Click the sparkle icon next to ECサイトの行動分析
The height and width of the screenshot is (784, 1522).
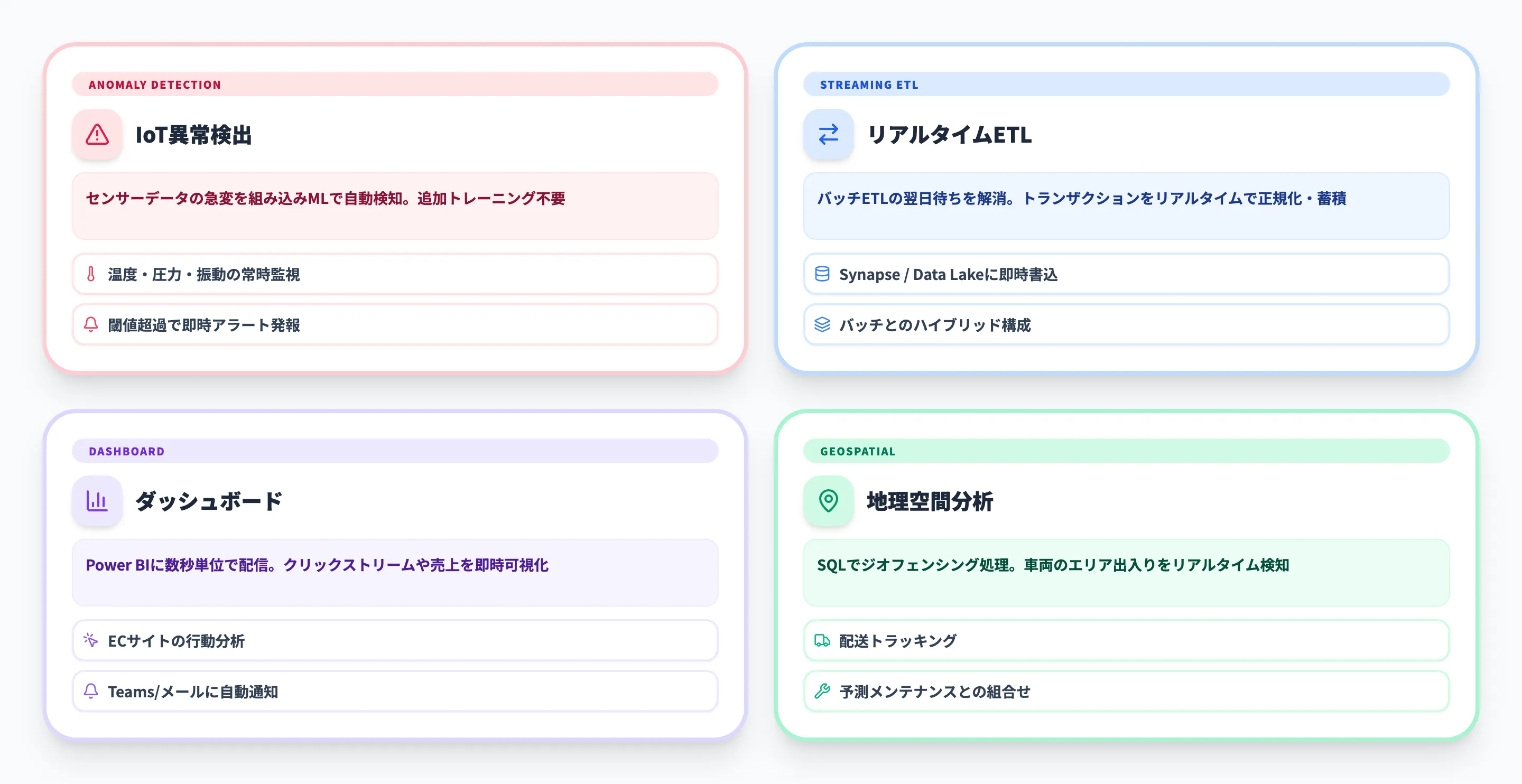click(90, 640)
